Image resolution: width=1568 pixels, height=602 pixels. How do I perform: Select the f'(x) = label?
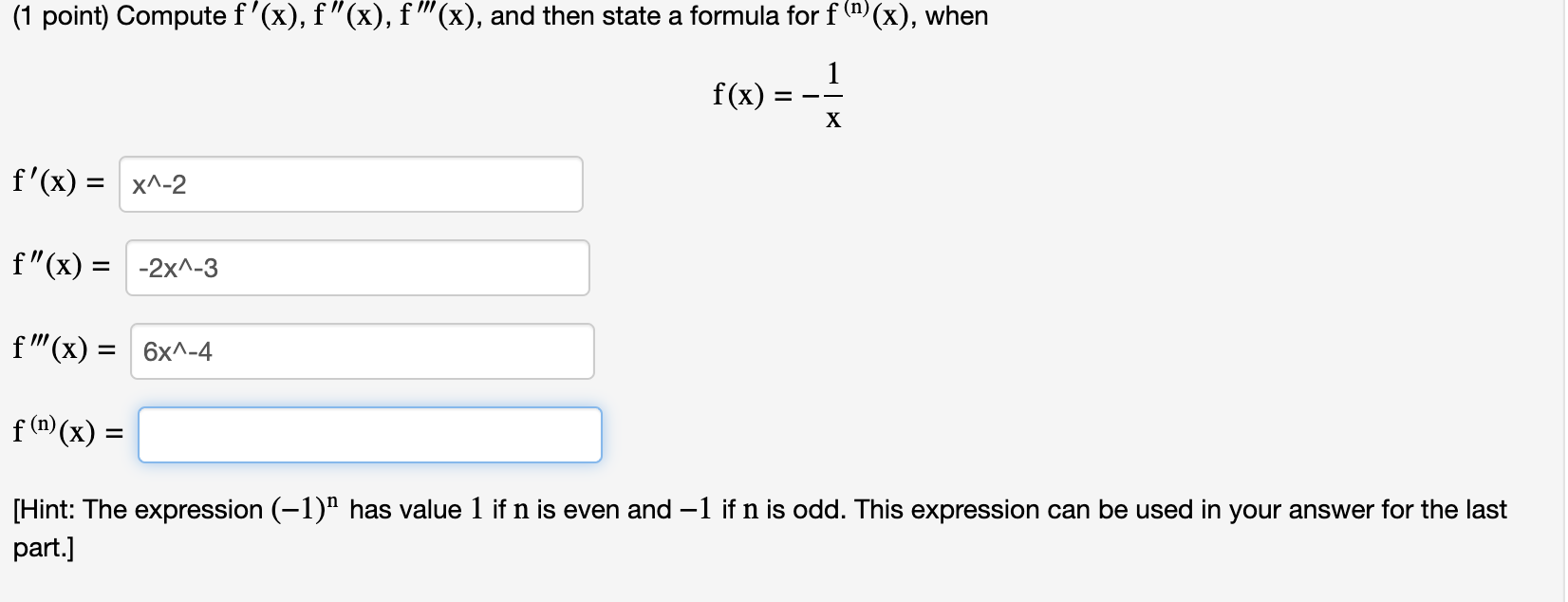(56, 181)
